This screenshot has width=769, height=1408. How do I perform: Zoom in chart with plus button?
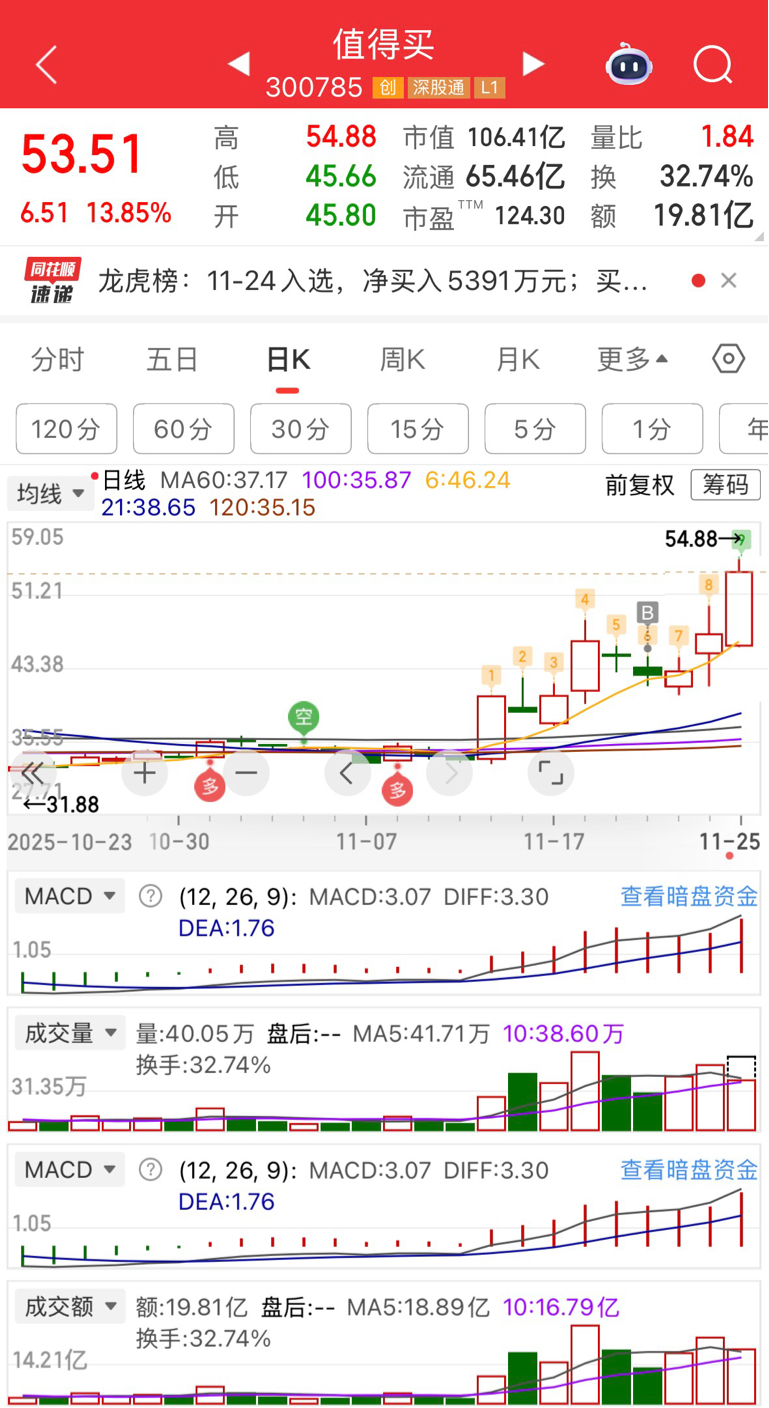(145, 772)
